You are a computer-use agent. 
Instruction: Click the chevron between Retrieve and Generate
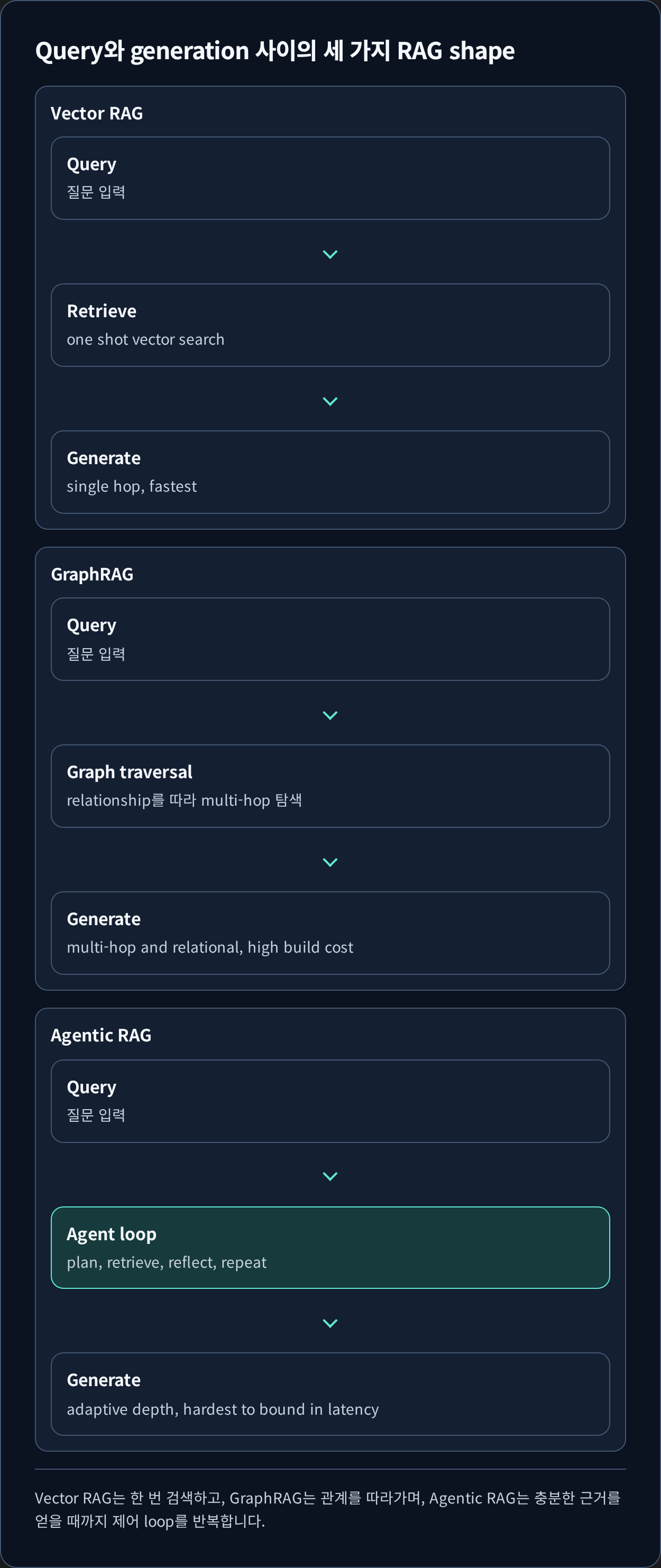330,401
